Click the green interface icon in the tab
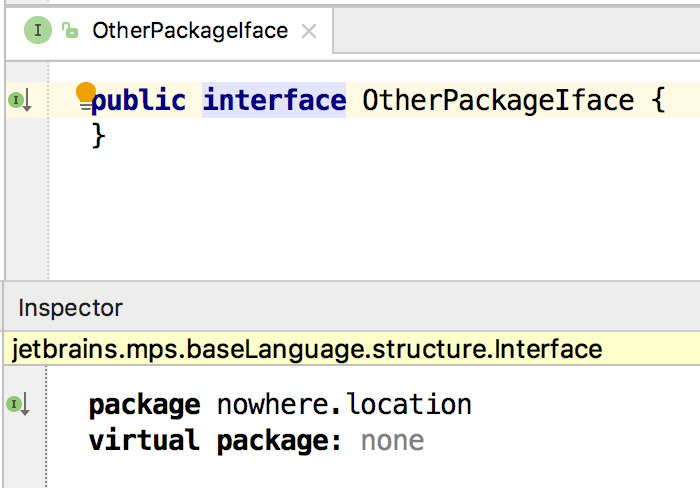The width and height of the screenshot is (700, 488). (x=39, y=31)
